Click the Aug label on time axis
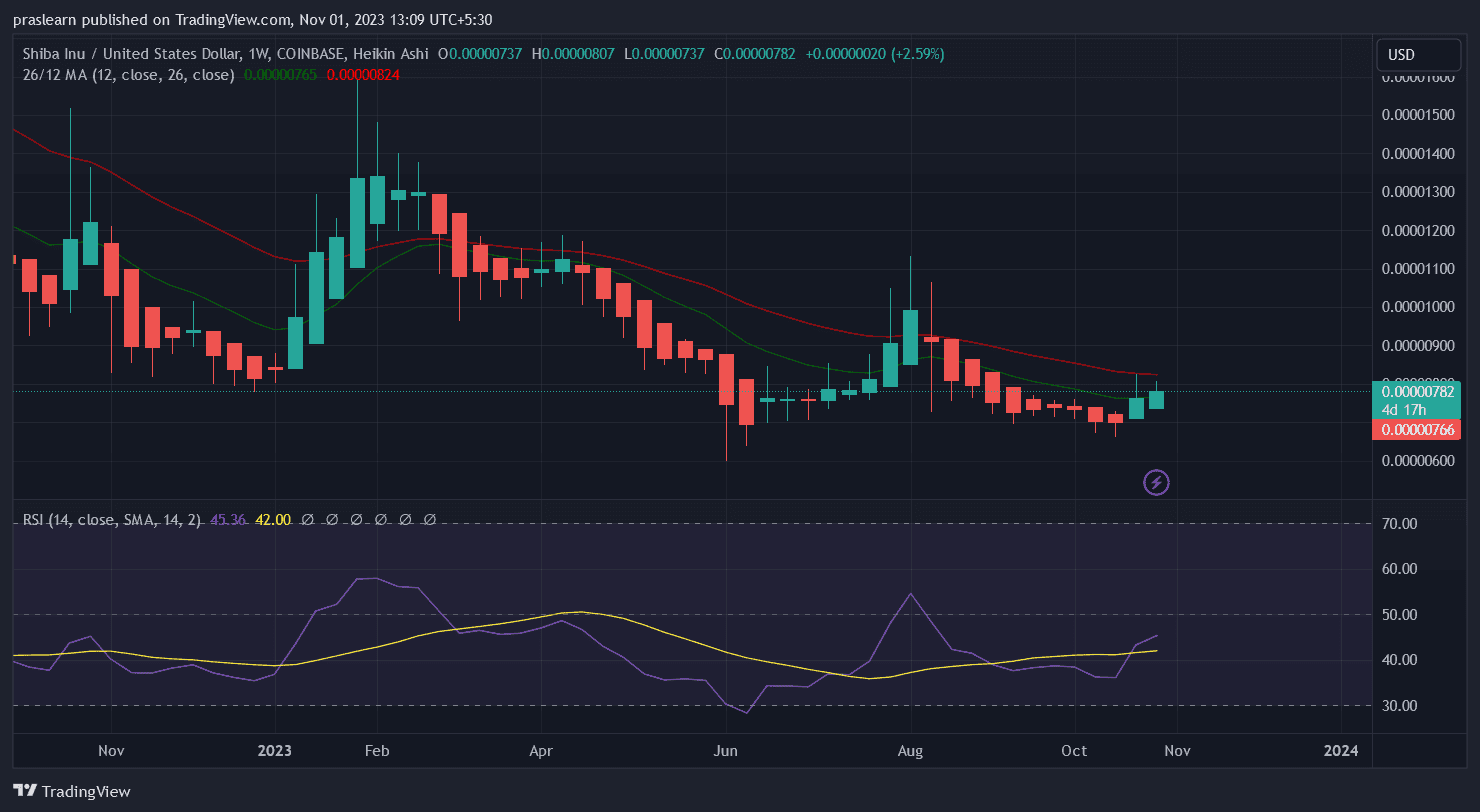This screenshot has height=812, width=1480. 910,750
